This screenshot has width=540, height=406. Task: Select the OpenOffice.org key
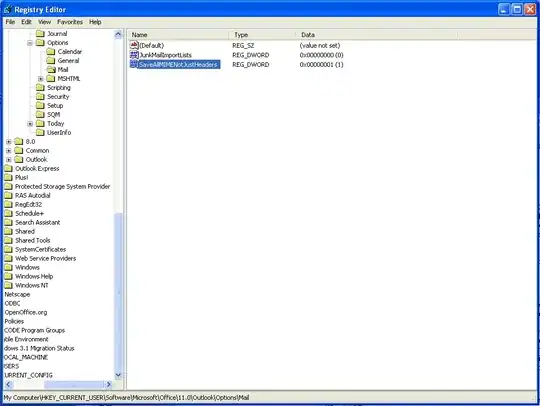coord(26,312)
